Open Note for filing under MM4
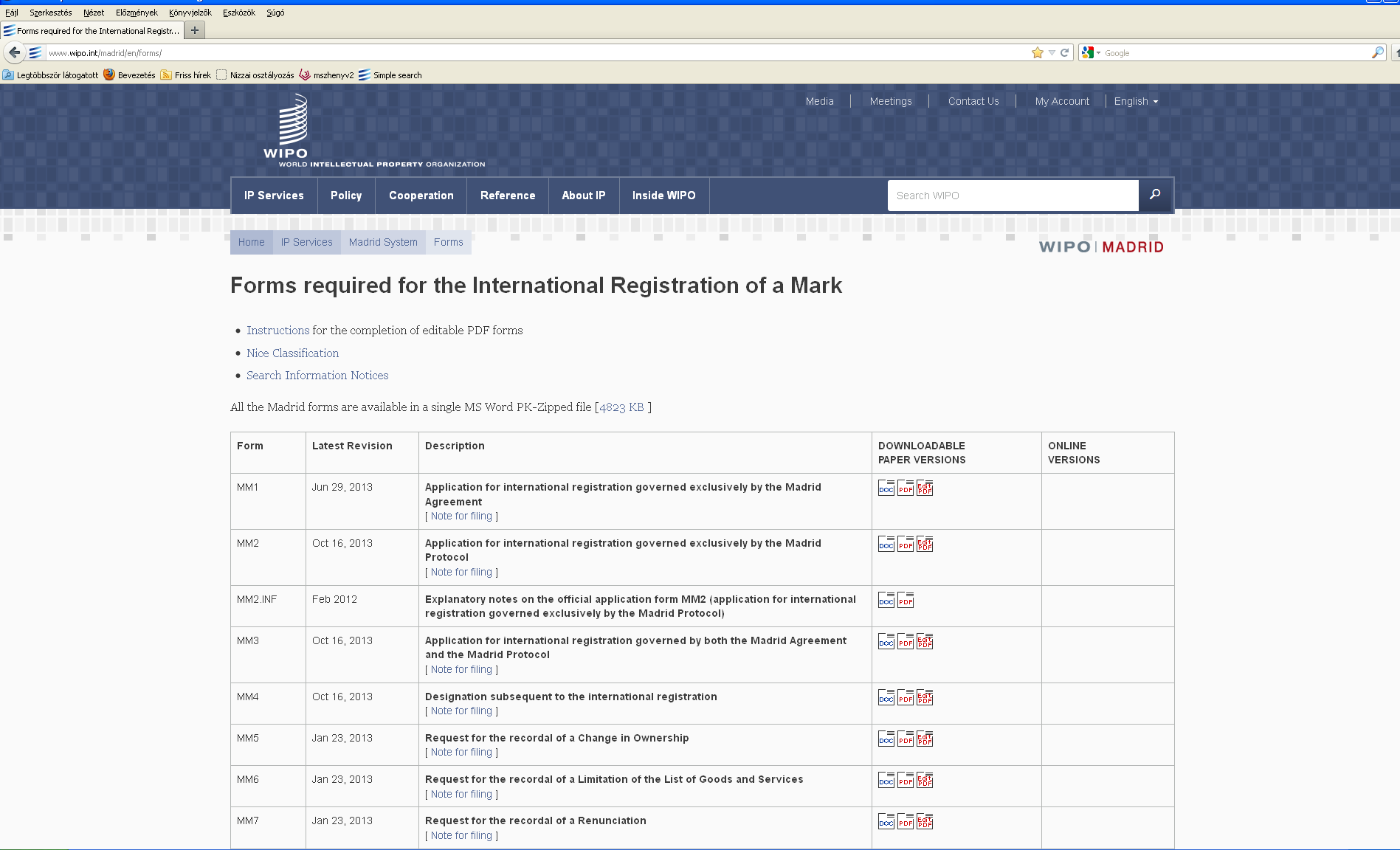Screen dimensions: 1400x850 (461, 711)
